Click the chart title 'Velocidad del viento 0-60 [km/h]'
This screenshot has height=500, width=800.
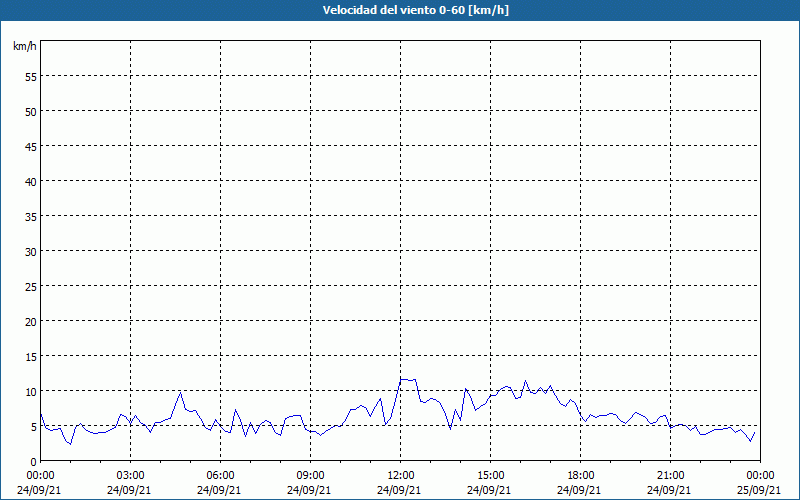click(415, 10)
